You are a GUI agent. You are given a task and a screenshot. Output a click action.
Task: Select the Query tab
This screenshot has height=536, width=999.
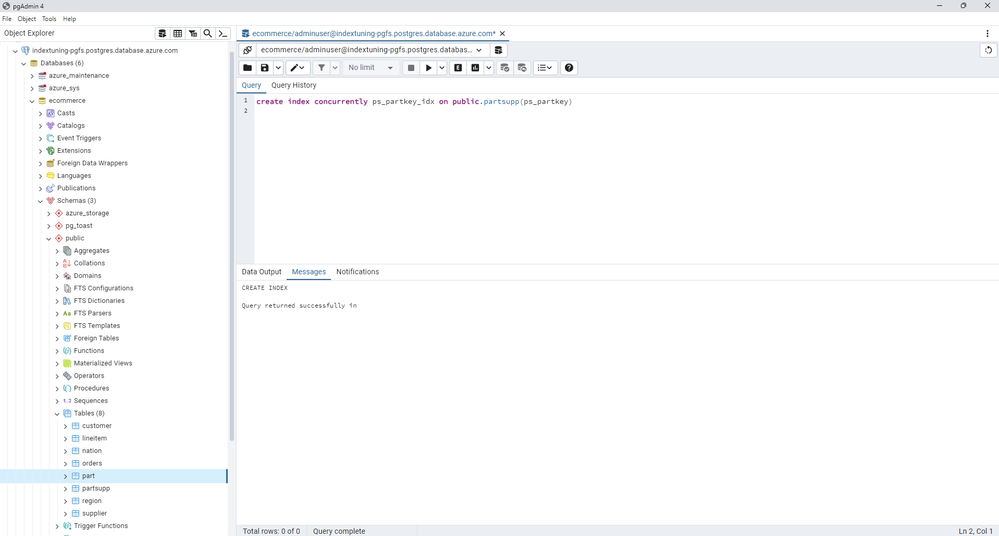coord(251,85)
